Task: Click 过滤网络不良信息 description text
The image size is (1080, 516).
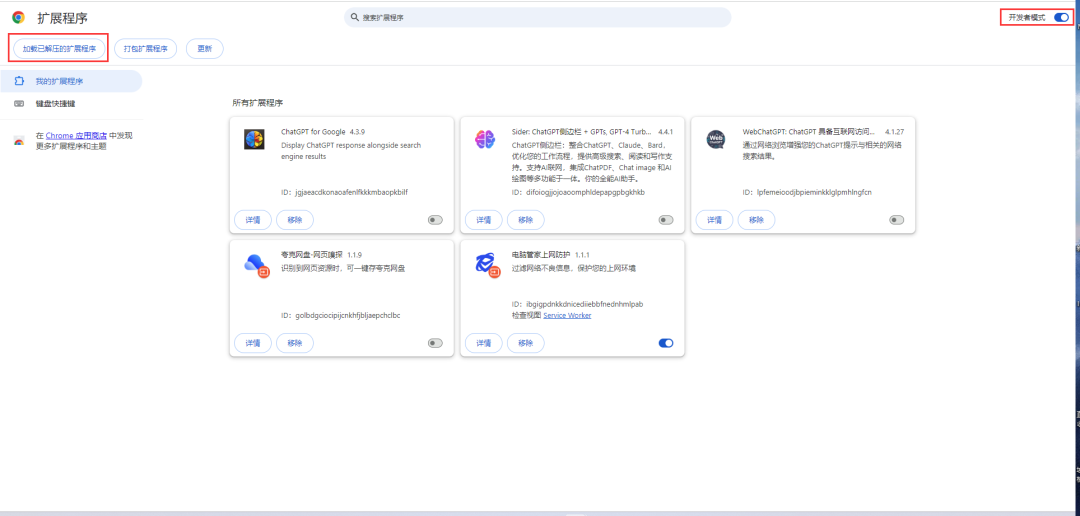Action: [x=574, y=268]
